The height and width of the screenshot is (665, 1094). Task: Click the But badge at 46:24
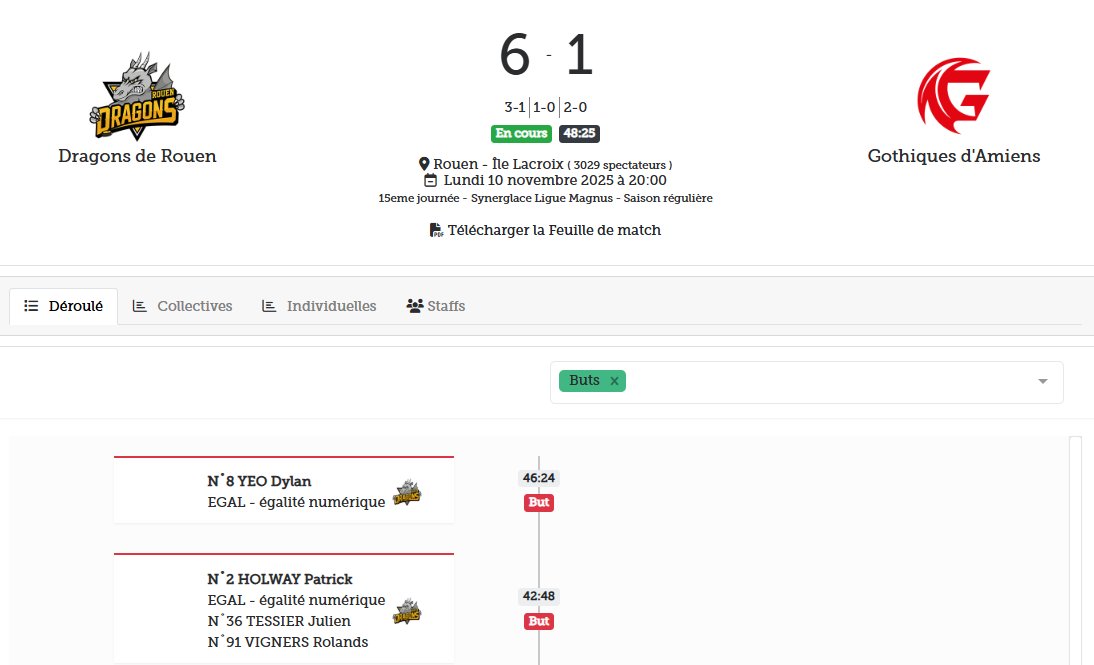(539, 502)
